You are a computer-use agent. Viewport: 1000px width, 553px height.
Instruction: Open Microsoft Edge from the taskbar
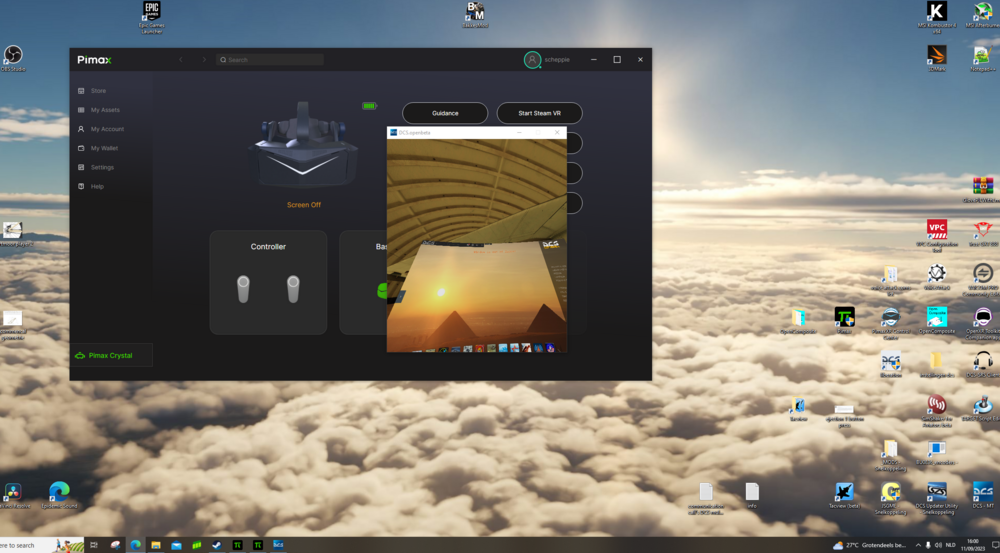click(136, 545)
